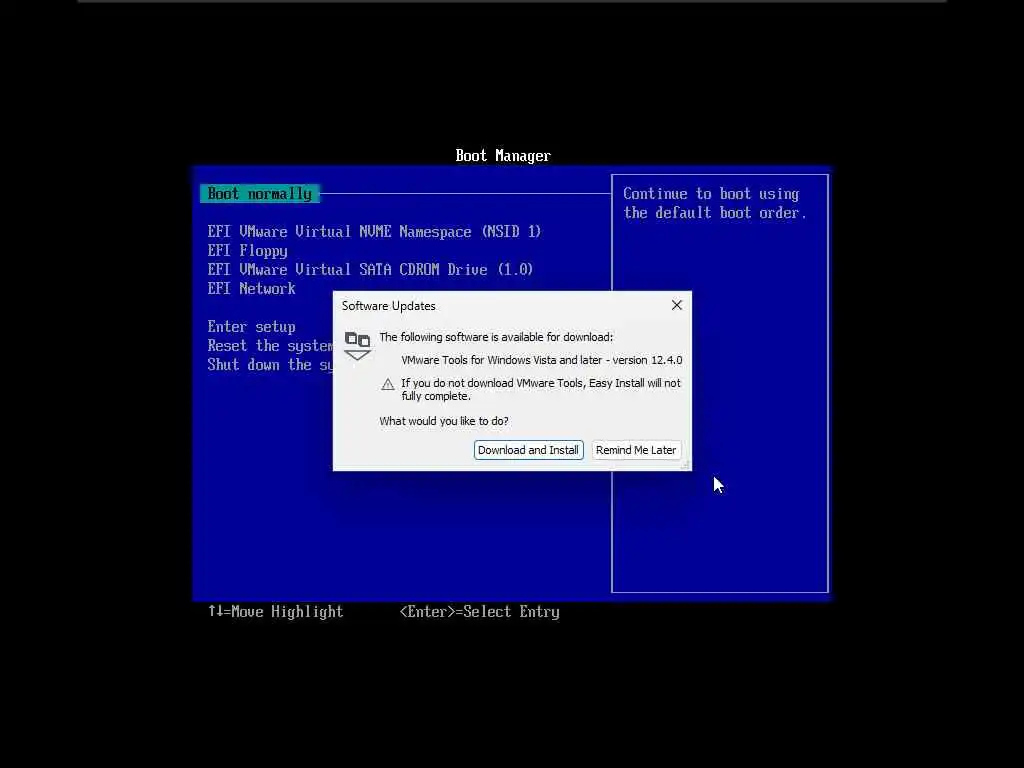Click the <Enter>=Select Entry hint
The height and width of the screenshot is (768, 1024).
(x=480, y=612)
